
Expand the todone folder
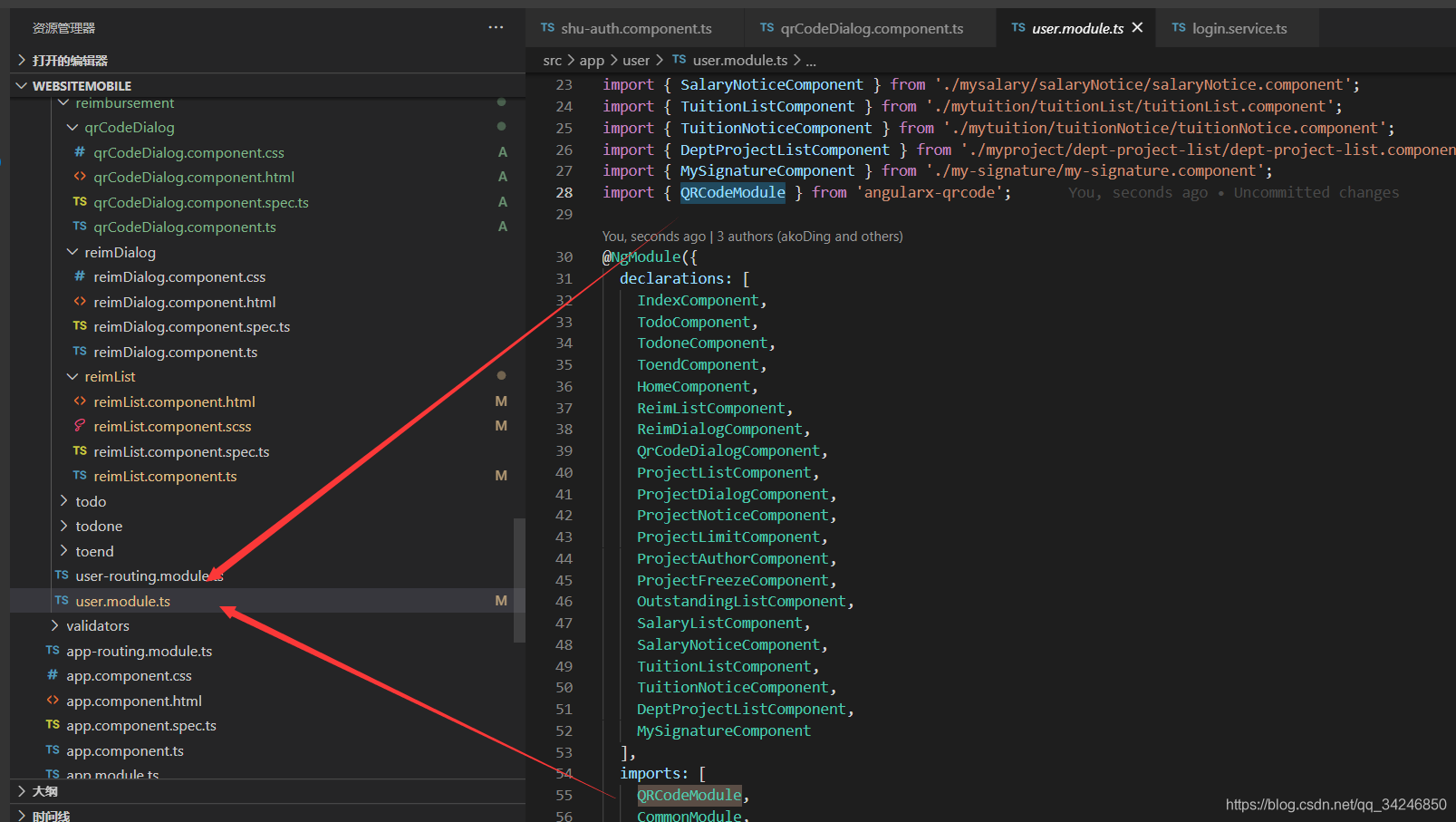pyautogui.click(x=99, y=526)
